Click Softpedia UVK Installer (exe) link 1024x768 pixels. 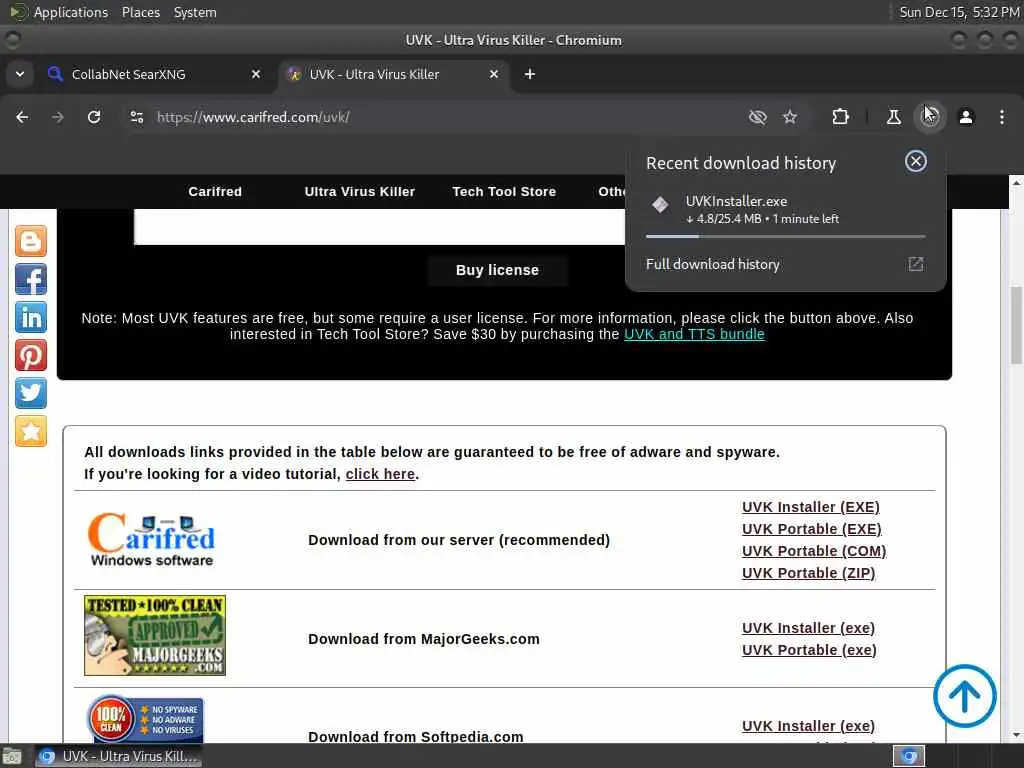(x=808, y=726)
